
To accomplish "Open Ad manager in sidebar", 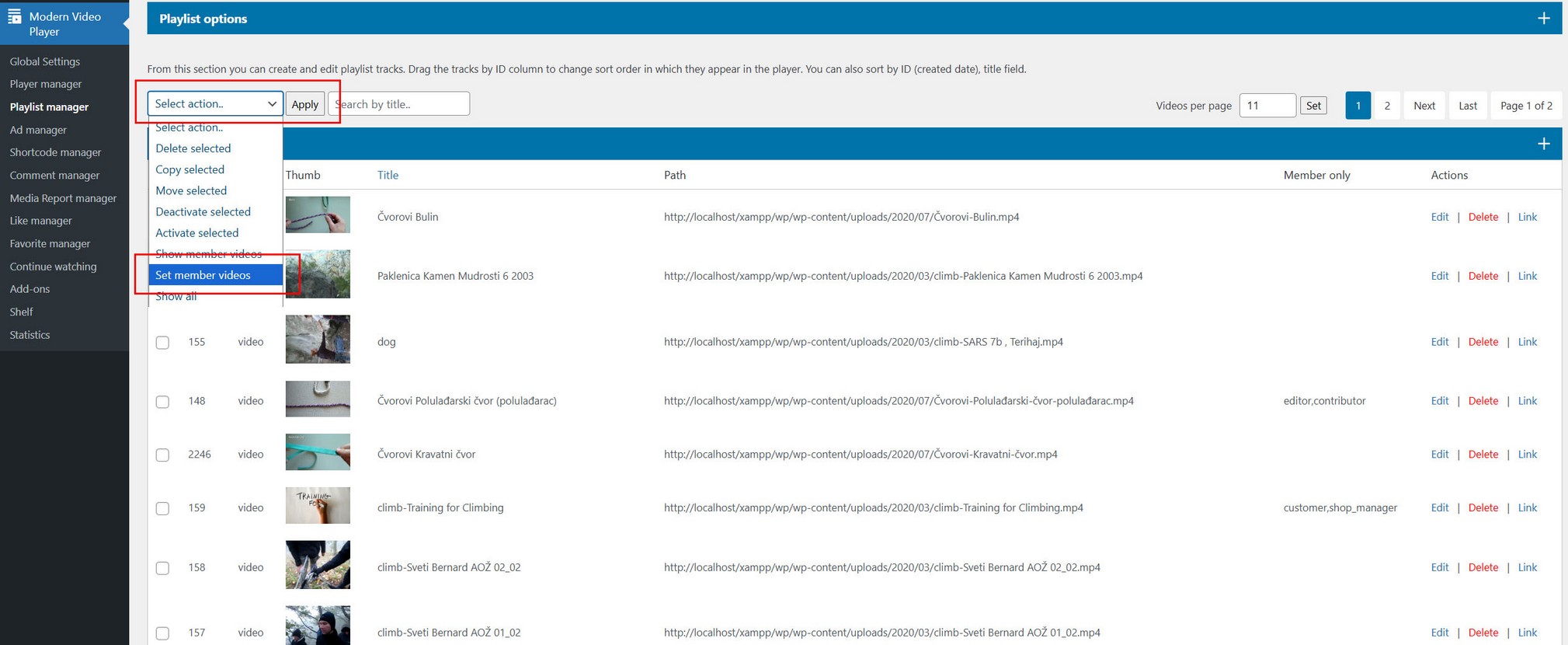I will (x=38, y=130).
